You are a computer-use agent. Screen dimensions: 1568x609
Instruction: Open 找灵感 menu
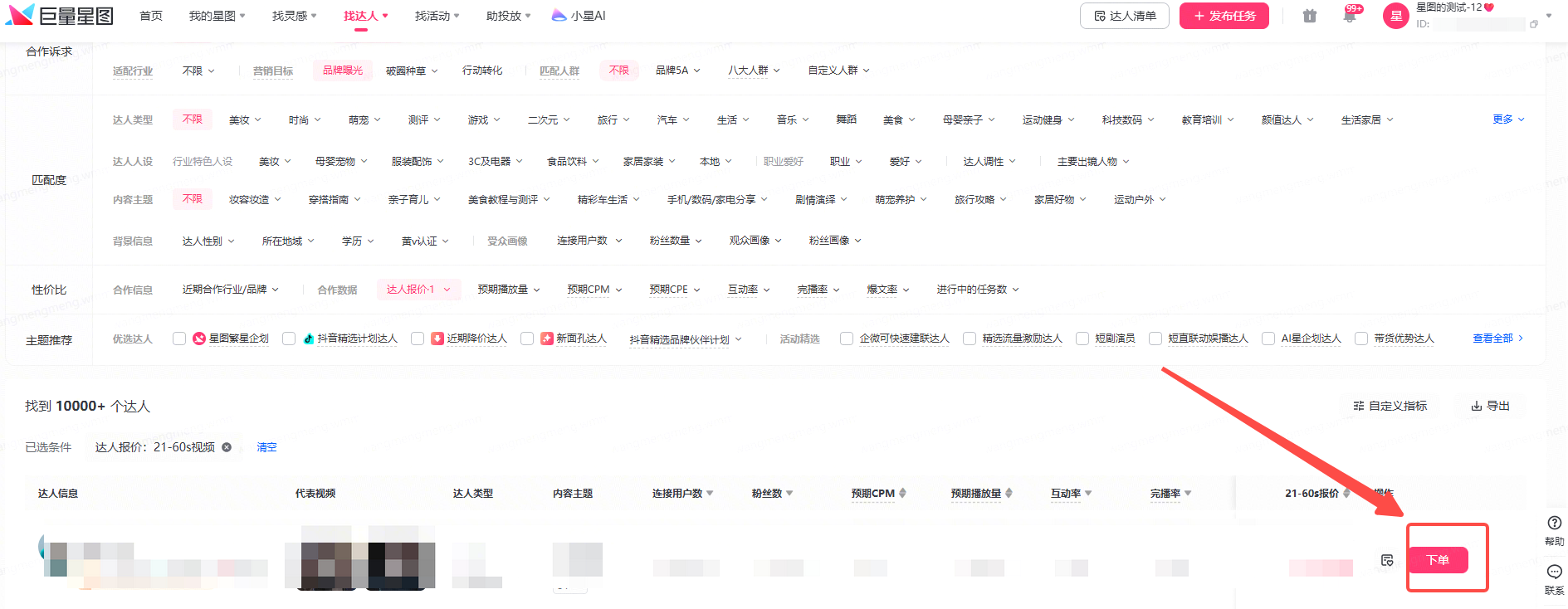coord(294,16)
